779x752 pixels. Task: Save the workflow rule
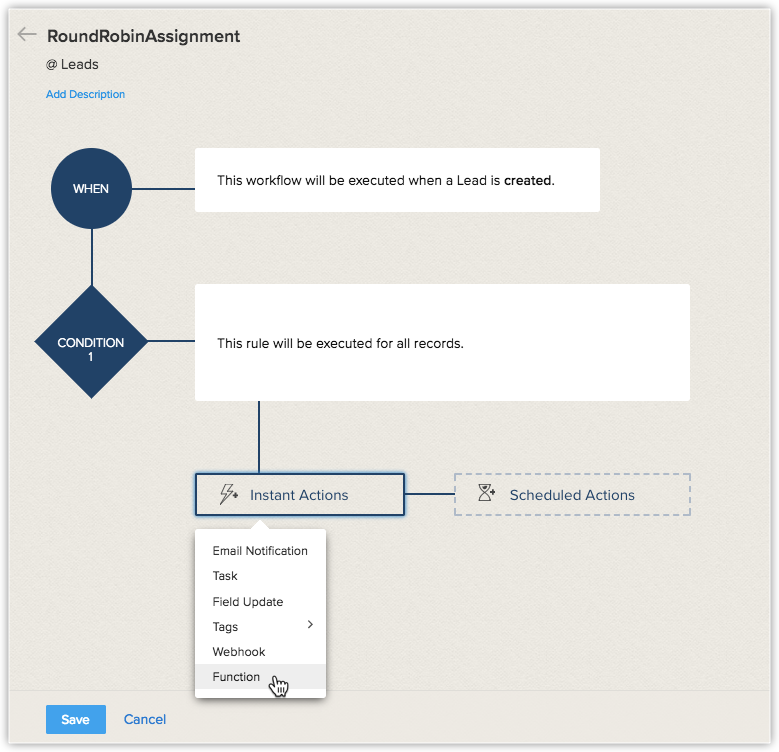(x=76, y=719)
